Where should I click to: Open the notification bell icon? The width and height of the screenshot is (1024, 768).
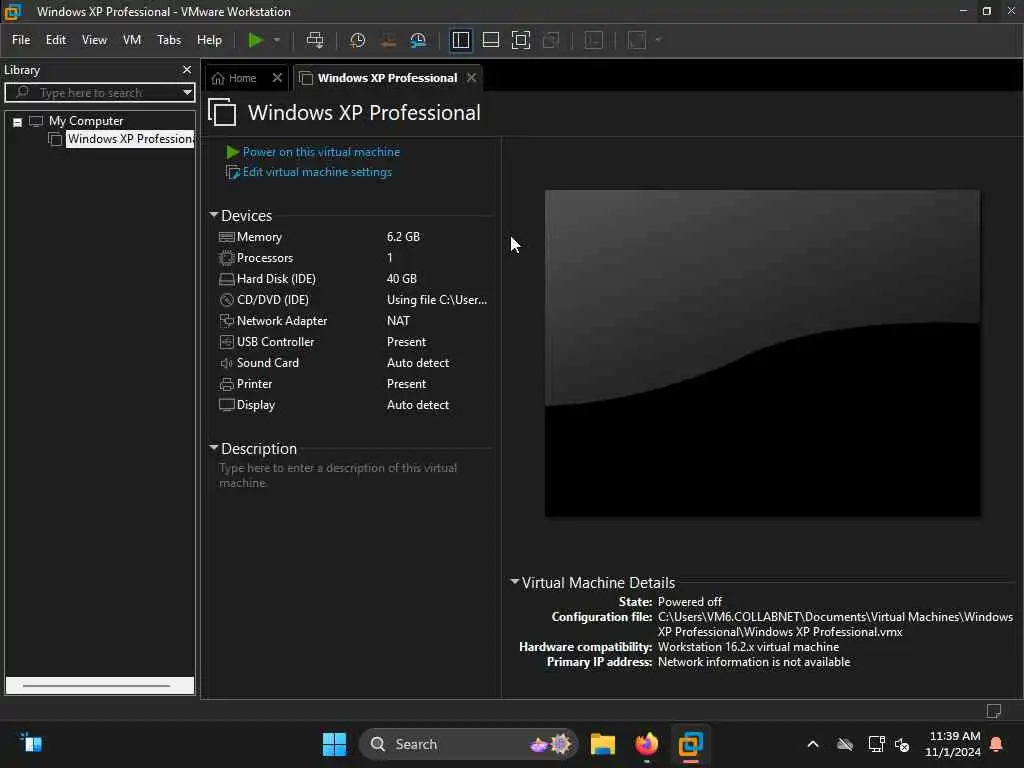(997, 744)
